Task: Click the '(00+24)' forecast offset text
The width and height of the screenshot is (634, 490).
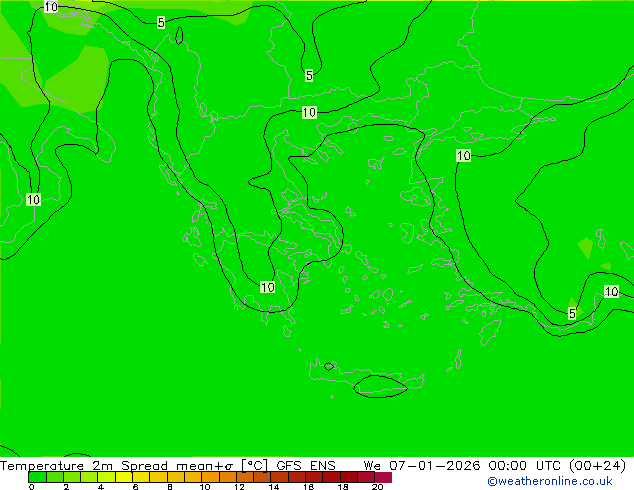Action: click(597, 466)
